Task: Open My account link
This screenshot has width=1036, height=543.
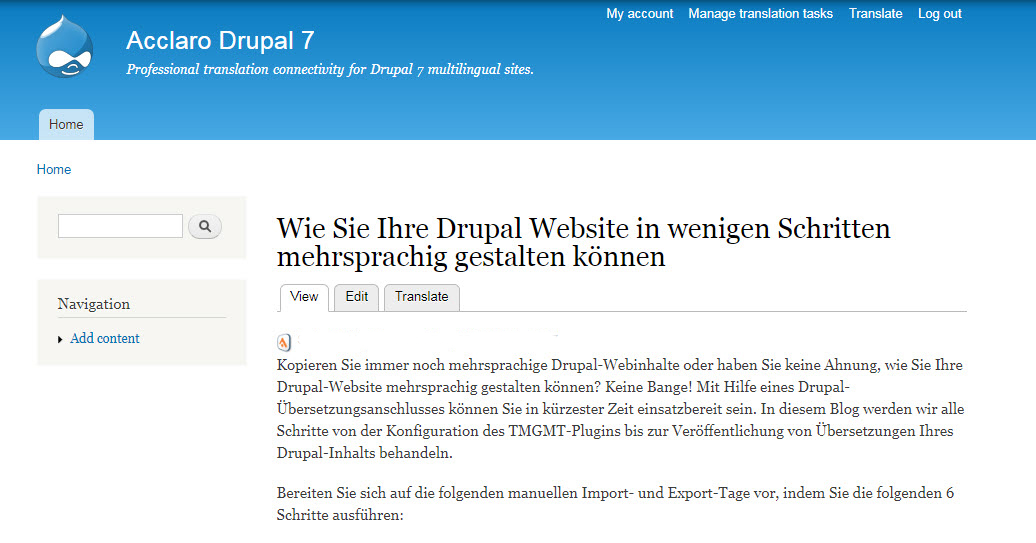Action: [x=640, y=13]
